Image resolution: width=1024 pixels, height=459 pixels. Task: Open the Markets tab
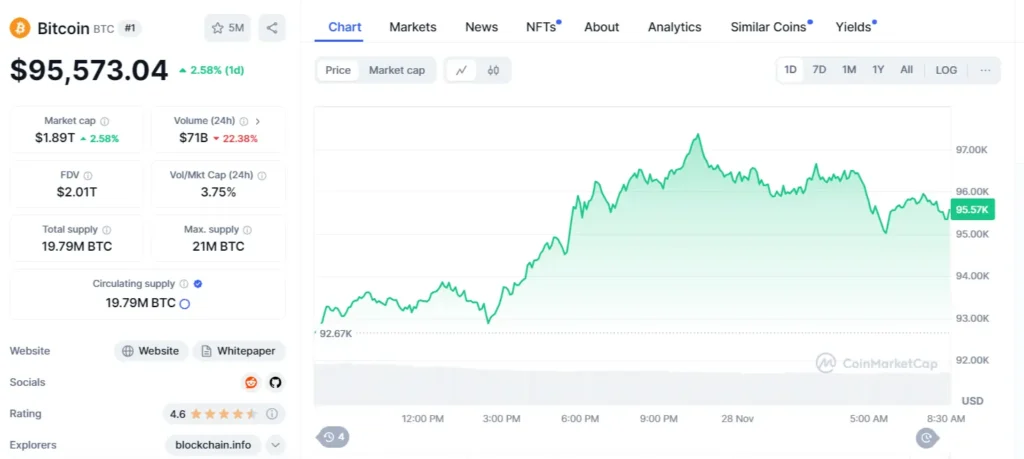(413, 27)
